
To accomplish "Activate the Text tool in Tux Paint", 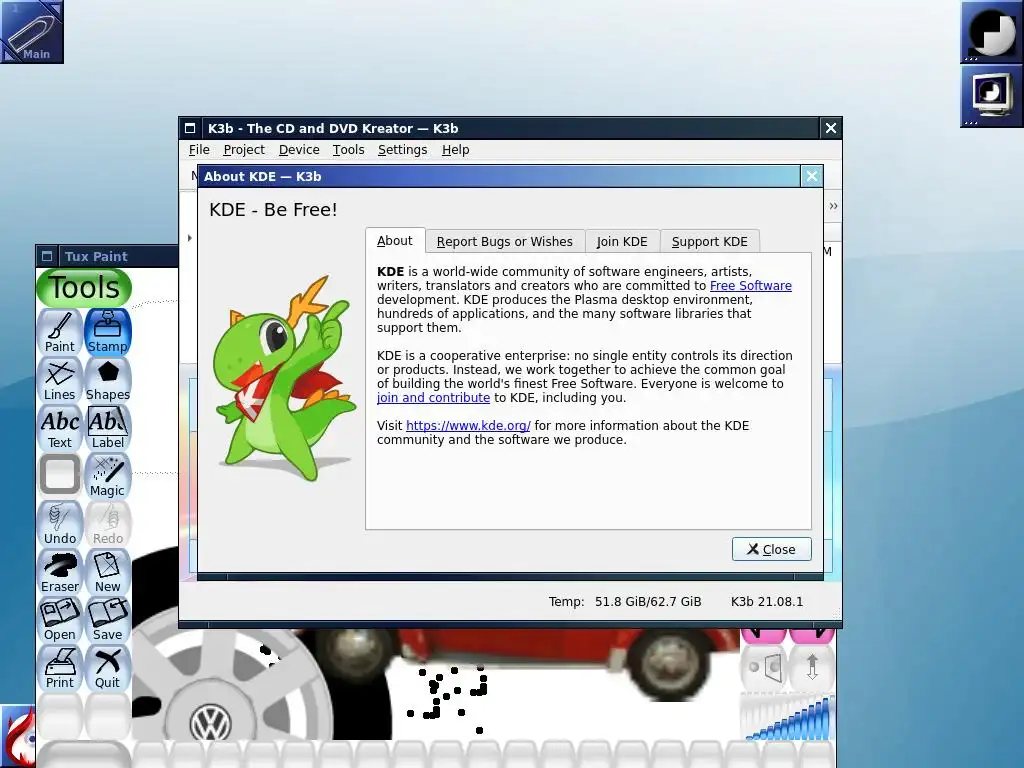I will 59,428.
